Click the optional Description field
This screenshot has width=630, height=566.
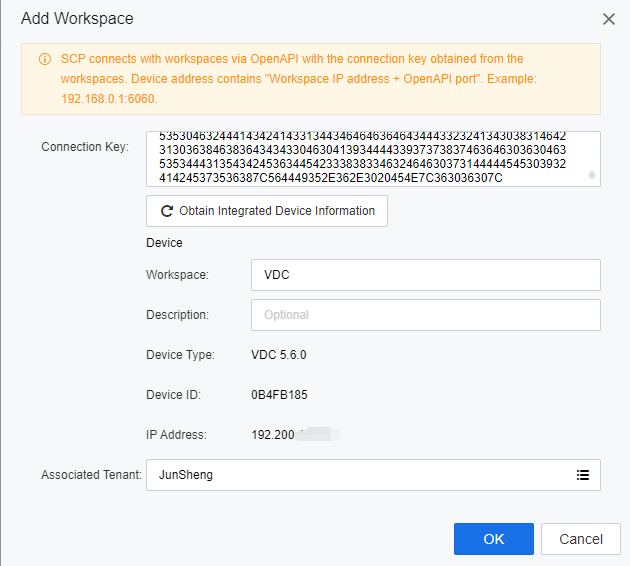tap(426, 315)
